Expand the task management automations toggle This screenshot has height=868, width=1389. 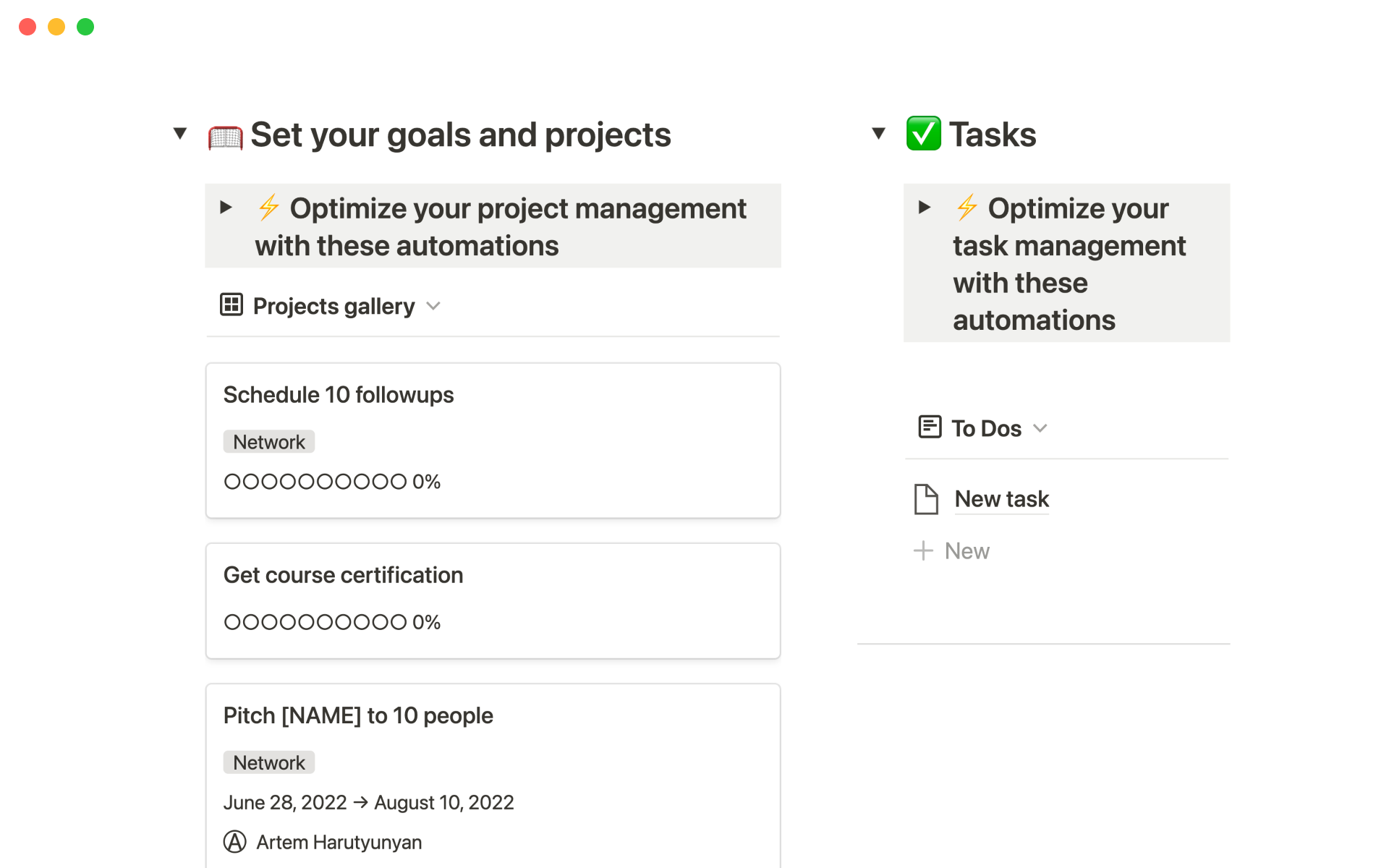(924, 208)
